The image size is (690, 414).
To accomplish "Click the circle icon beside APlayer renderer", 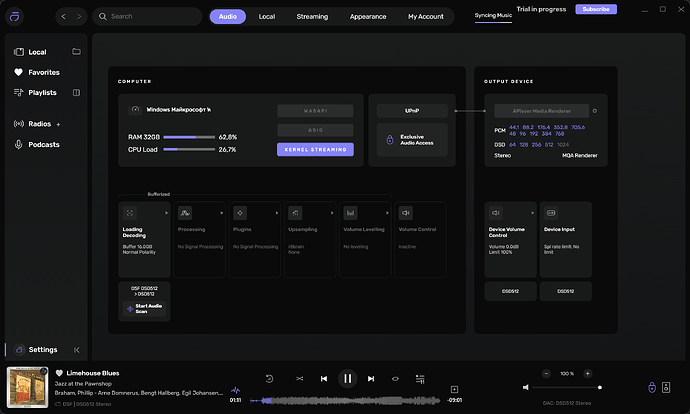I will click(595, 111).
